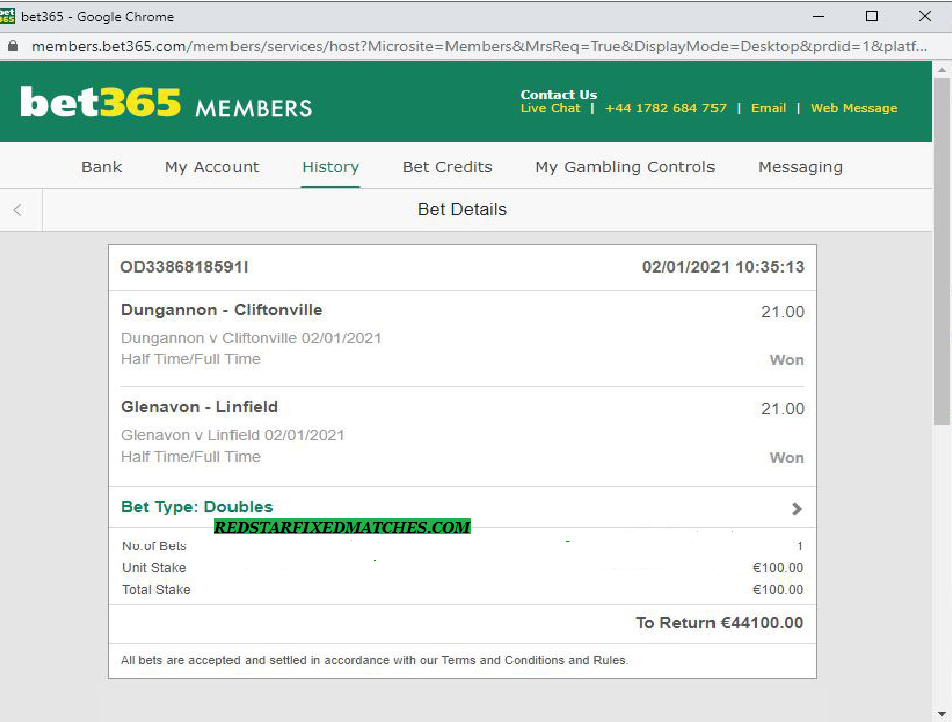This screenshot has height=722, width=952.
Task: Expand the Bet Type: Doubles chevron
Action: 797,508
